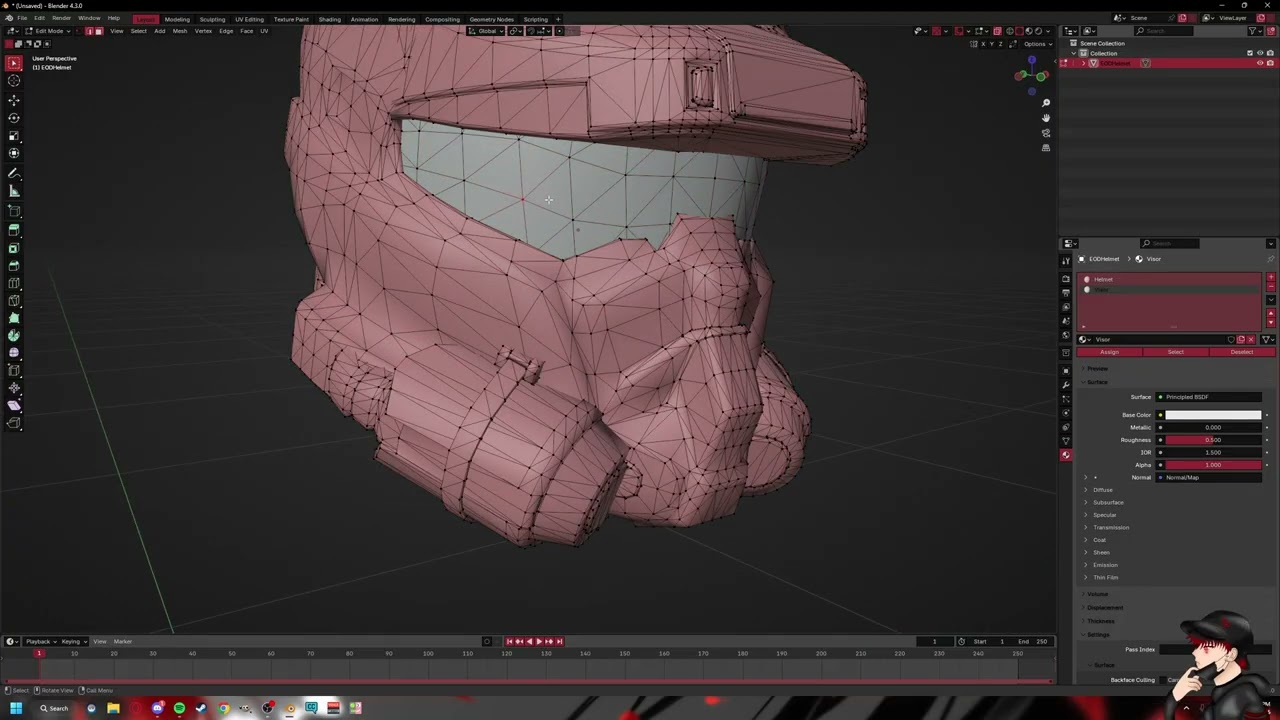Open the Shading workspace tab
The image size is (1280, 720).
click(x=329, y=19)
